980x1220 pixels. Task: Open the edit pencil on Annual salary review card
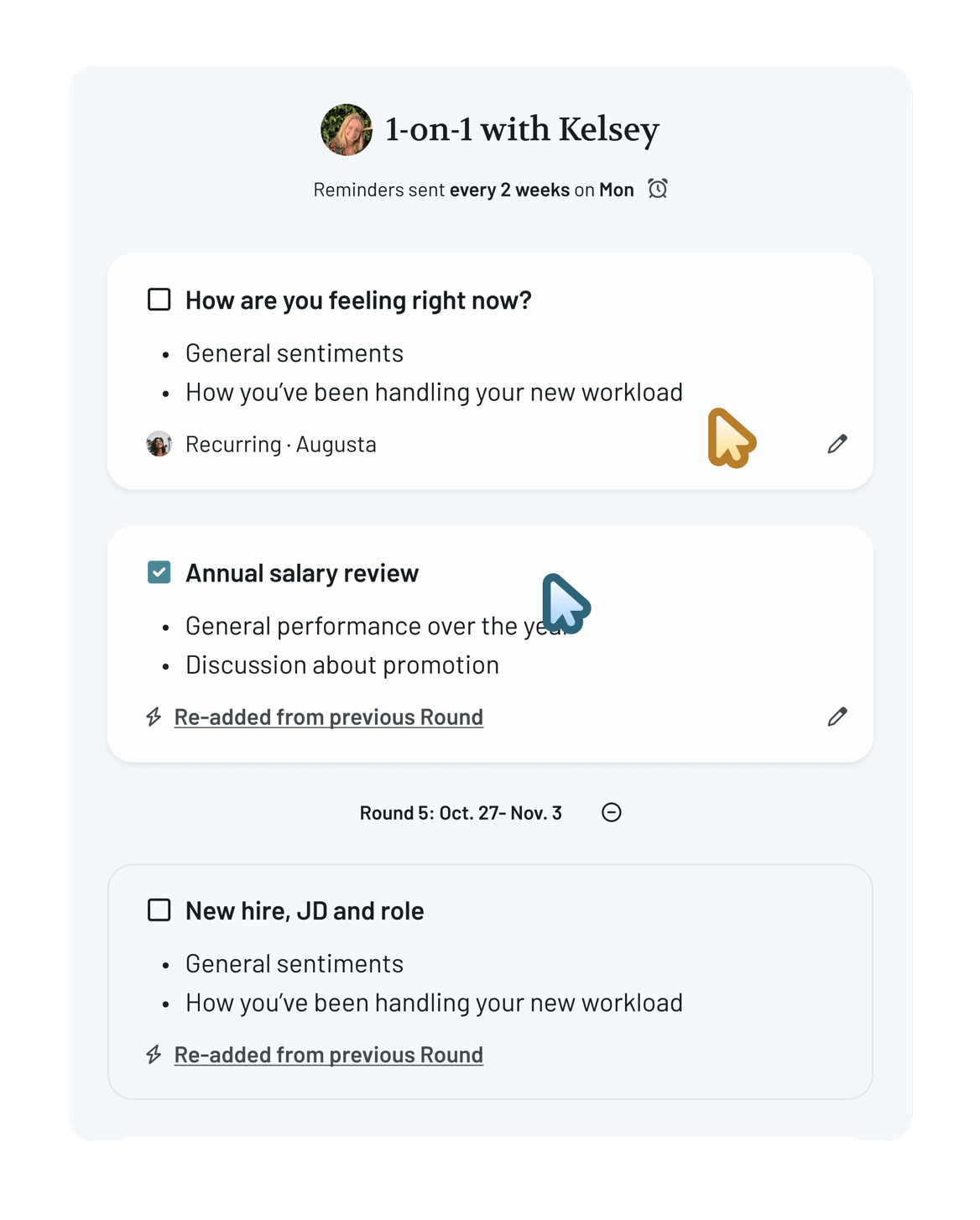coord(837,717)
